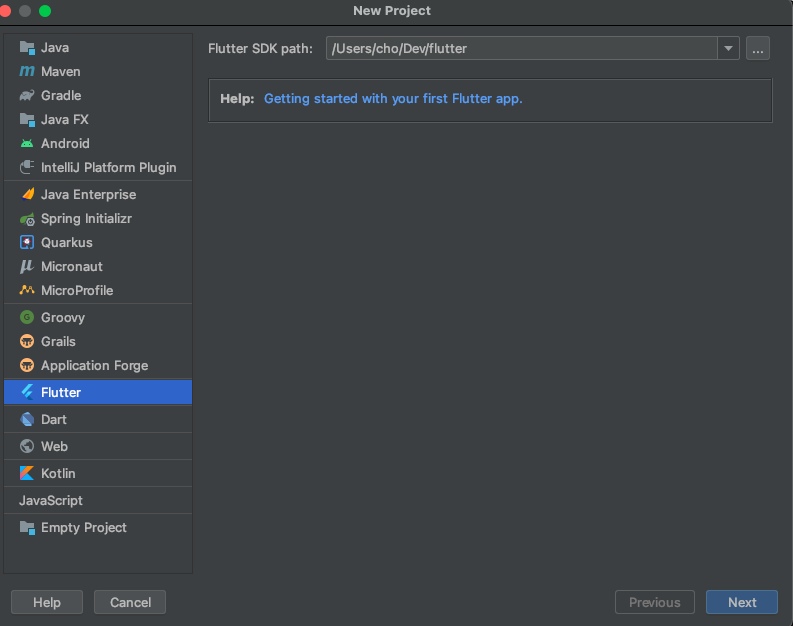Click the Java project type icon
Image resolution: width=793 pixels, height=626 pixels.
pyautogui.click(x=27, y=48)
